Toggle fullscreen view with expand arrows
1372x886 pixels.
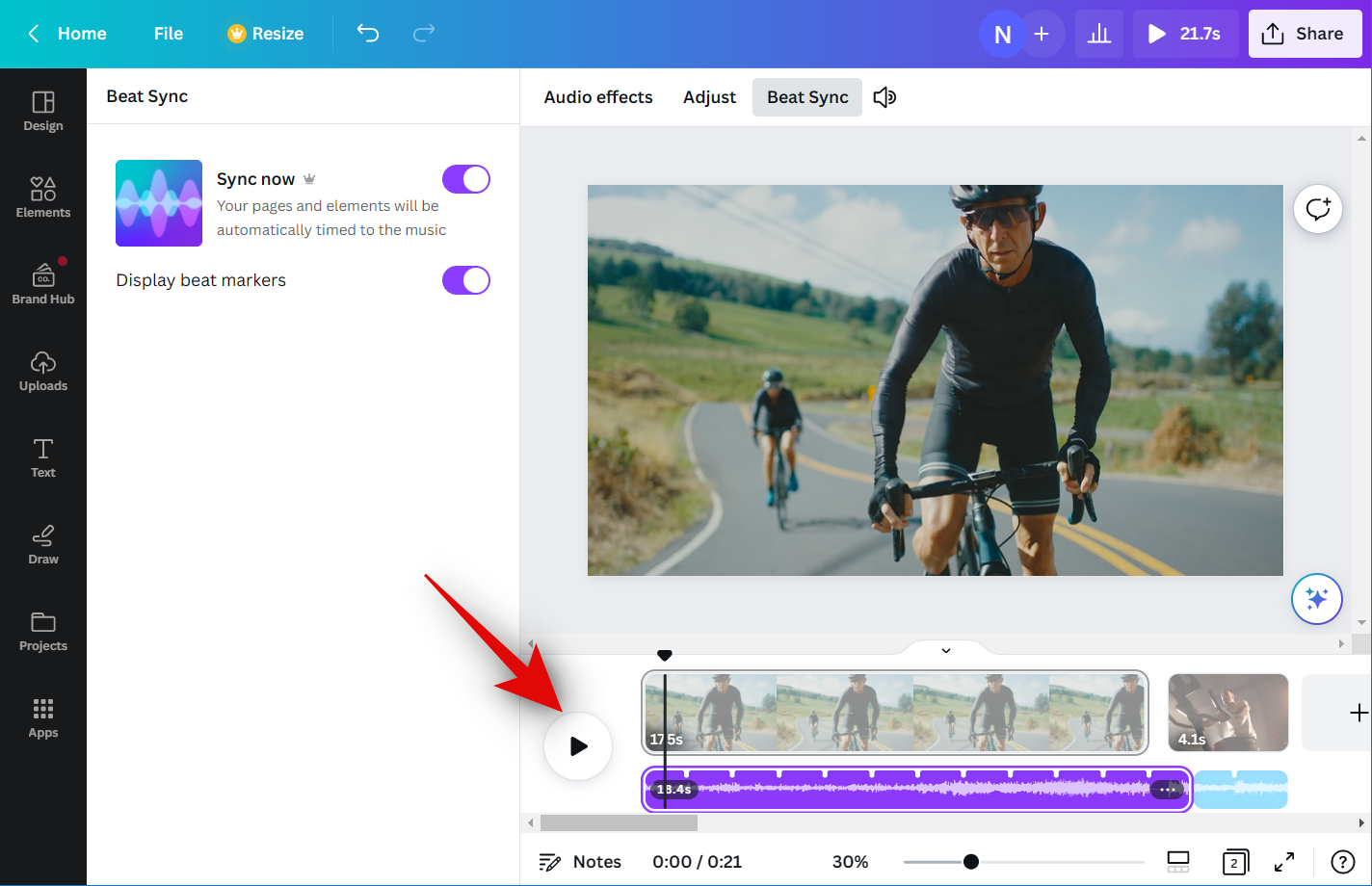click(1284, 862)
